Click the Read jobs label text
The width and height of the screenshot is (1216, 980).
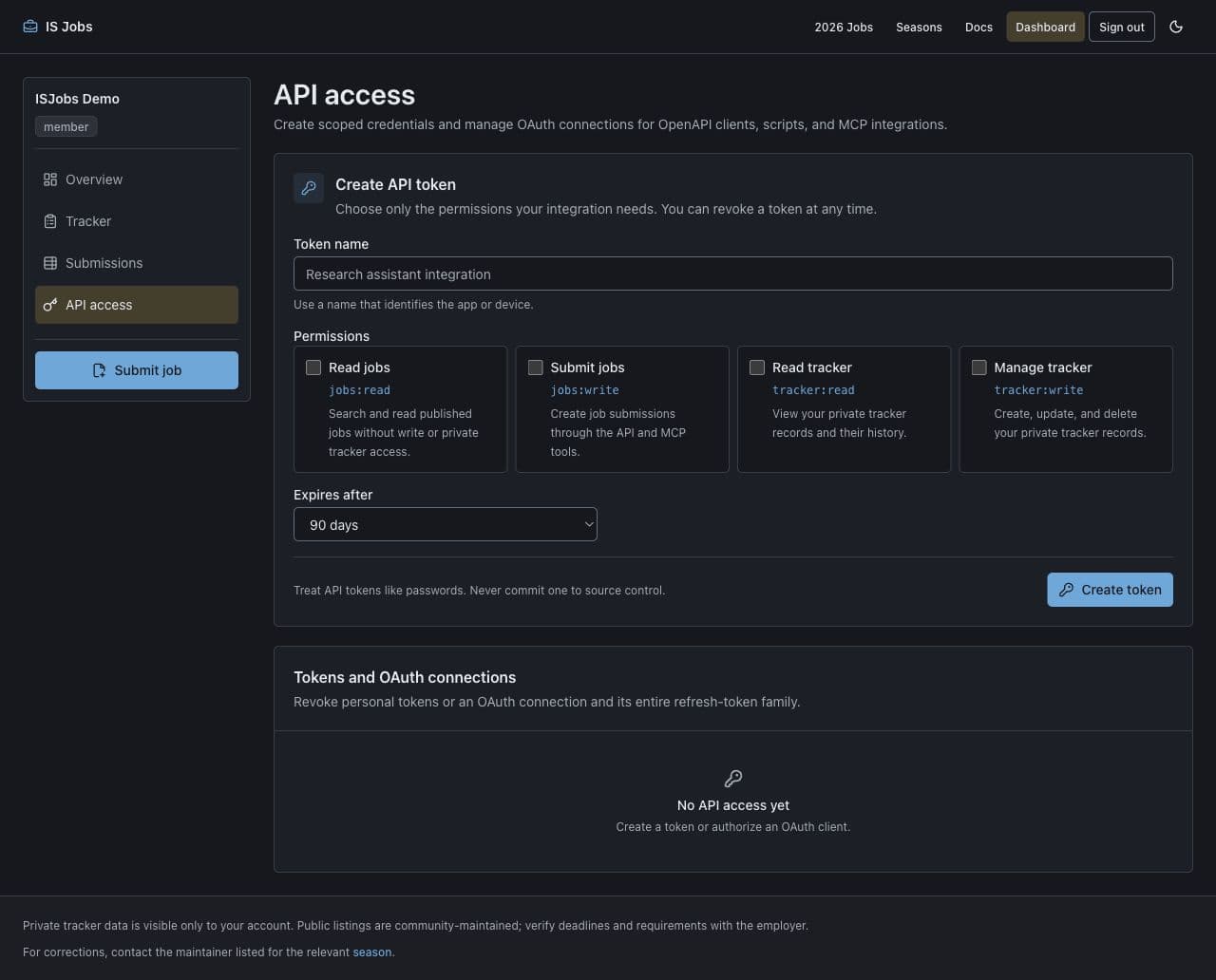[x=359, y=367]
